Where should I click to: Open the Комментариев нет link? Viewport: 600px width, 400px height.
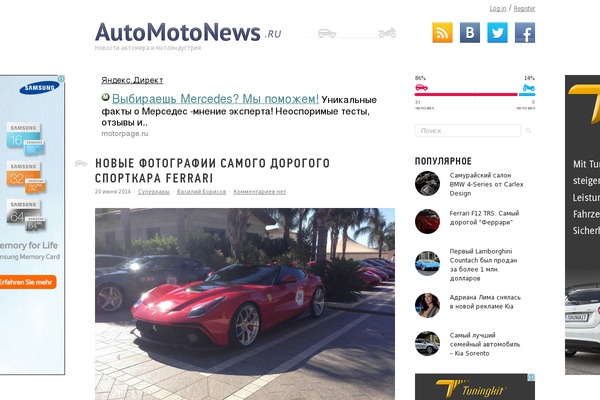(259, 191)
